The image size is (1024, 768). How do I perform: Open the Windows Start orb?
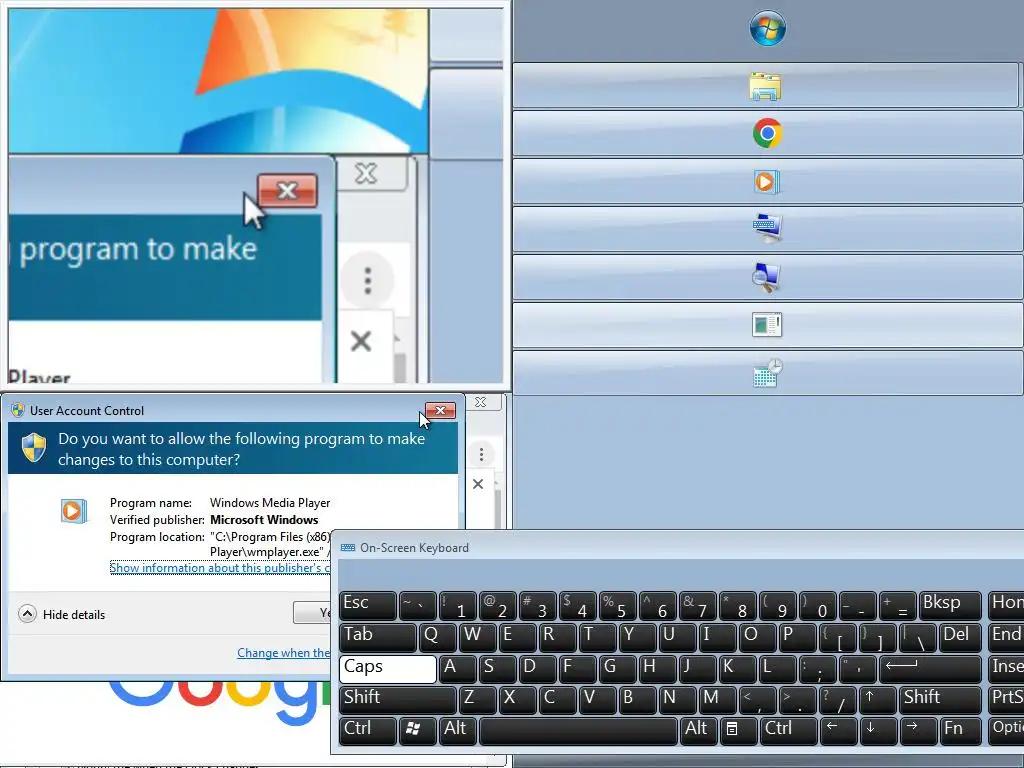click(767, 28)
